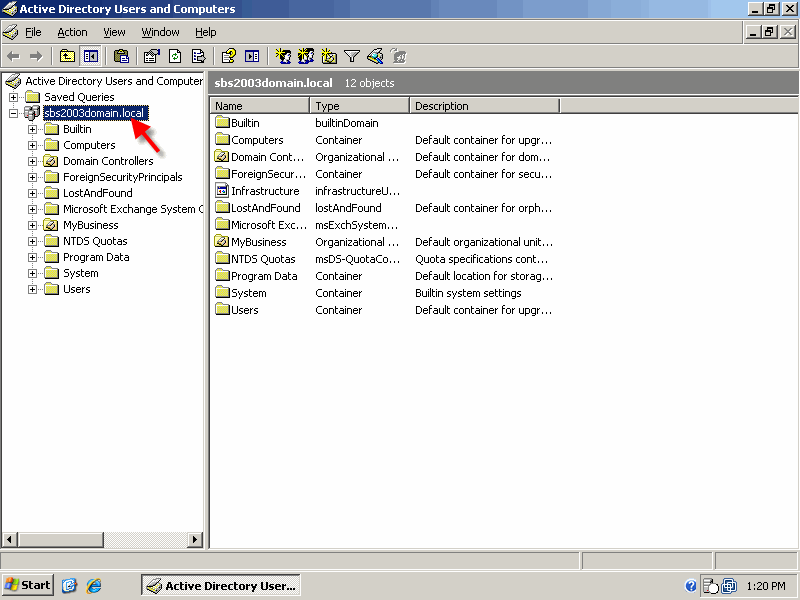The width and height of the screenshot is (800, 600).
Task: Create a new organizational unit from toolbar
Action: click(x=329, y=56)
